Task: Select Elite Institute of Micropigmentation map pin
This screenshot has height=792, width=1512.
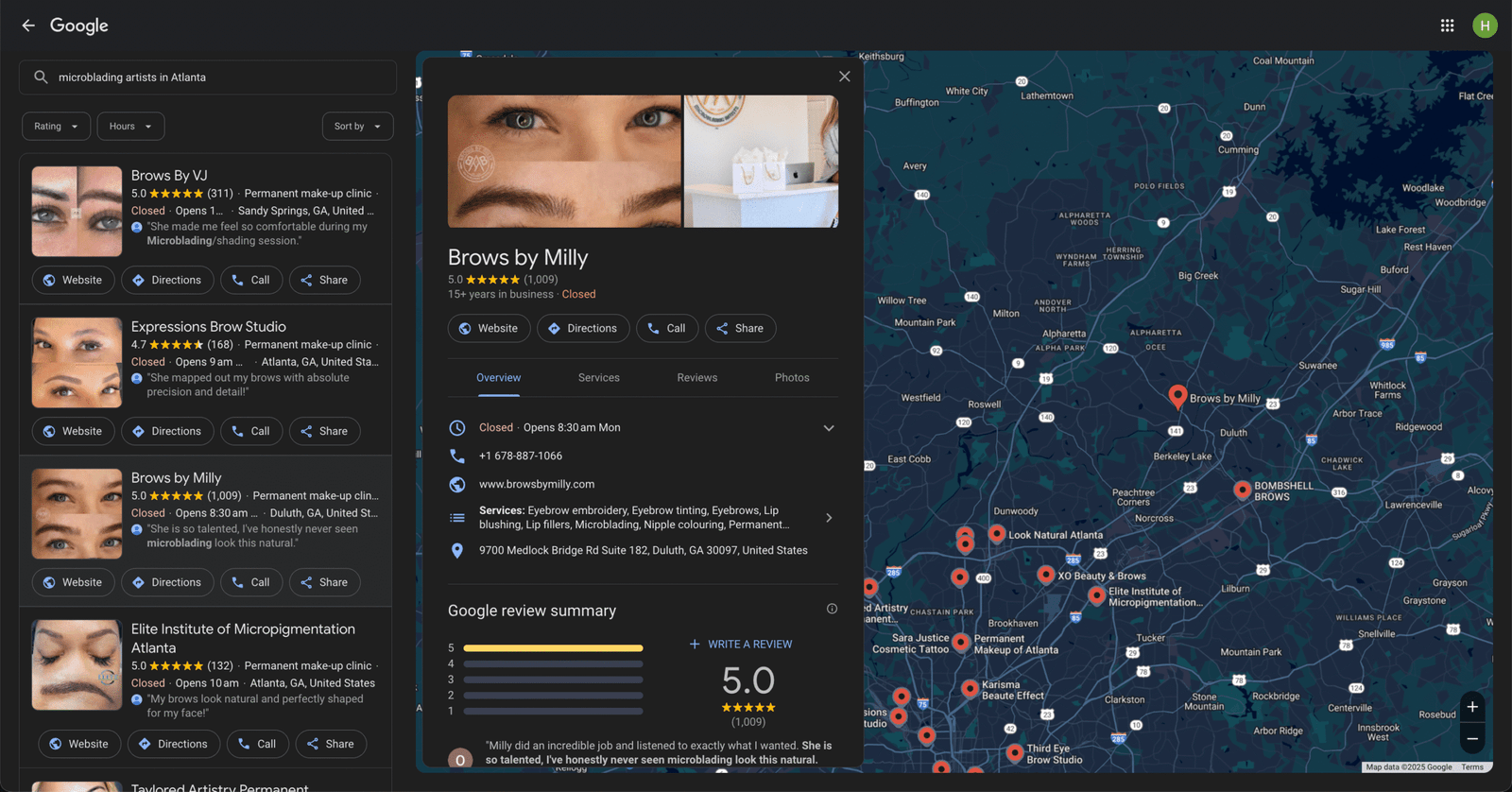Action: pyautogui.click(x=1096, y=595)
